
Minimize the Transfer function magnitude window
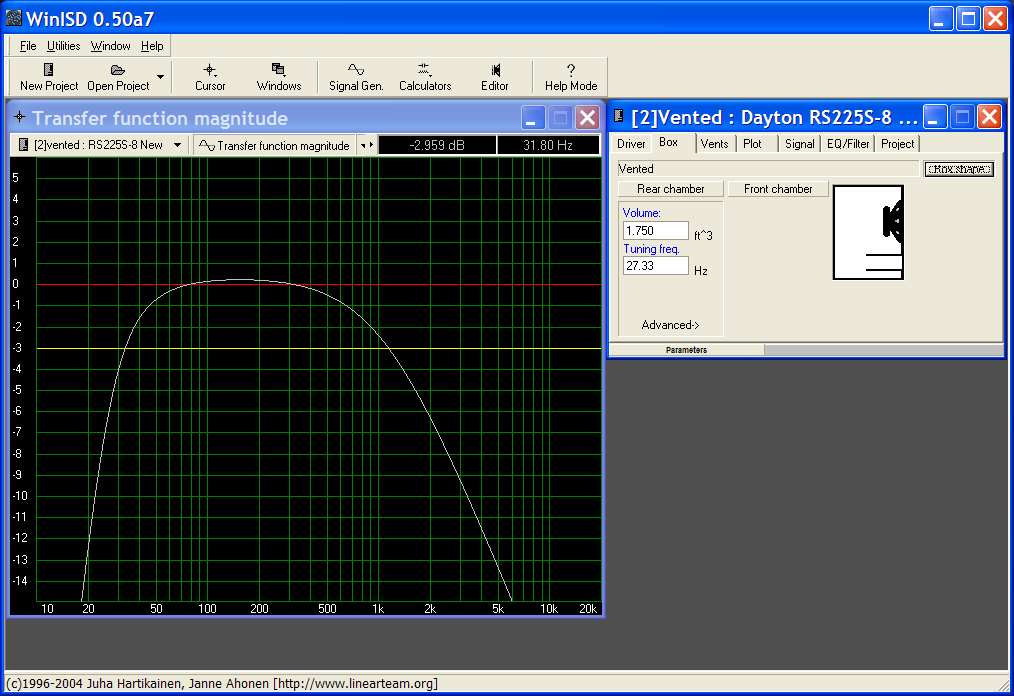532,118
